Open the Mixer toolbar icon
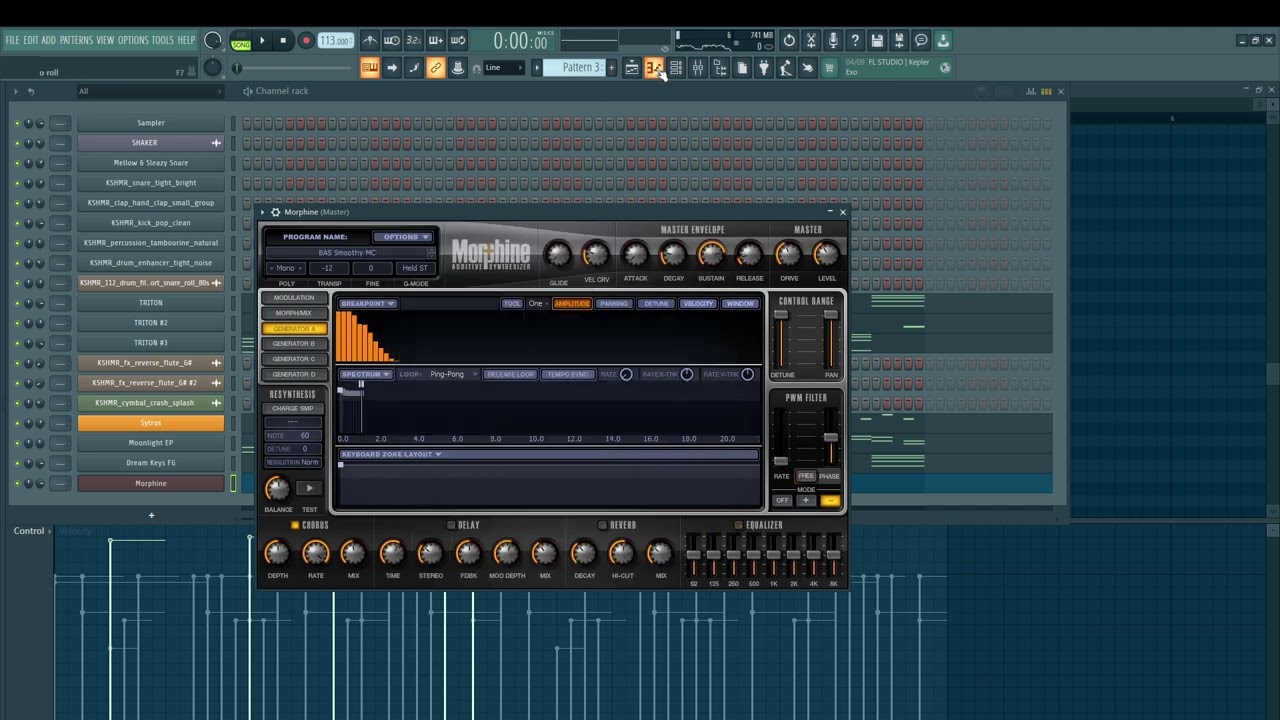The height and width of the screenshot is (720, 1280). [x=698, y=68]
